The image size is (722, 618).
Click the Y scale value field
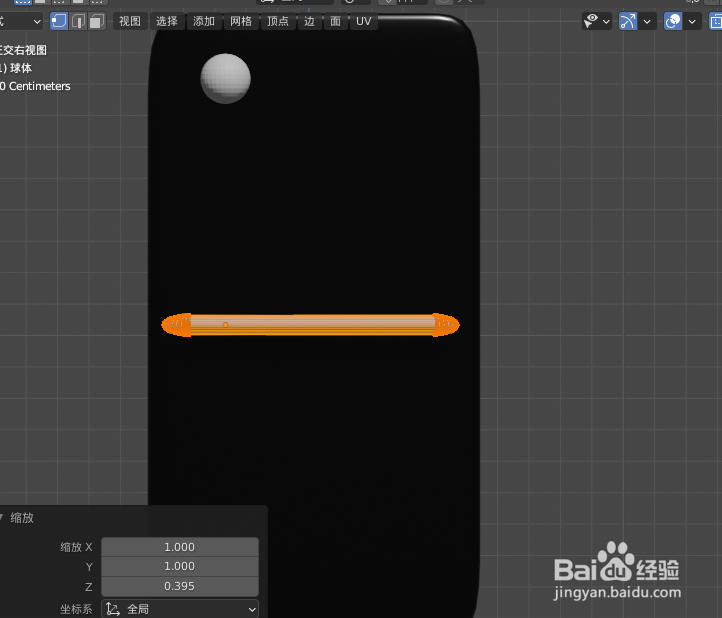pyautogui.click(x=180, y=566)
